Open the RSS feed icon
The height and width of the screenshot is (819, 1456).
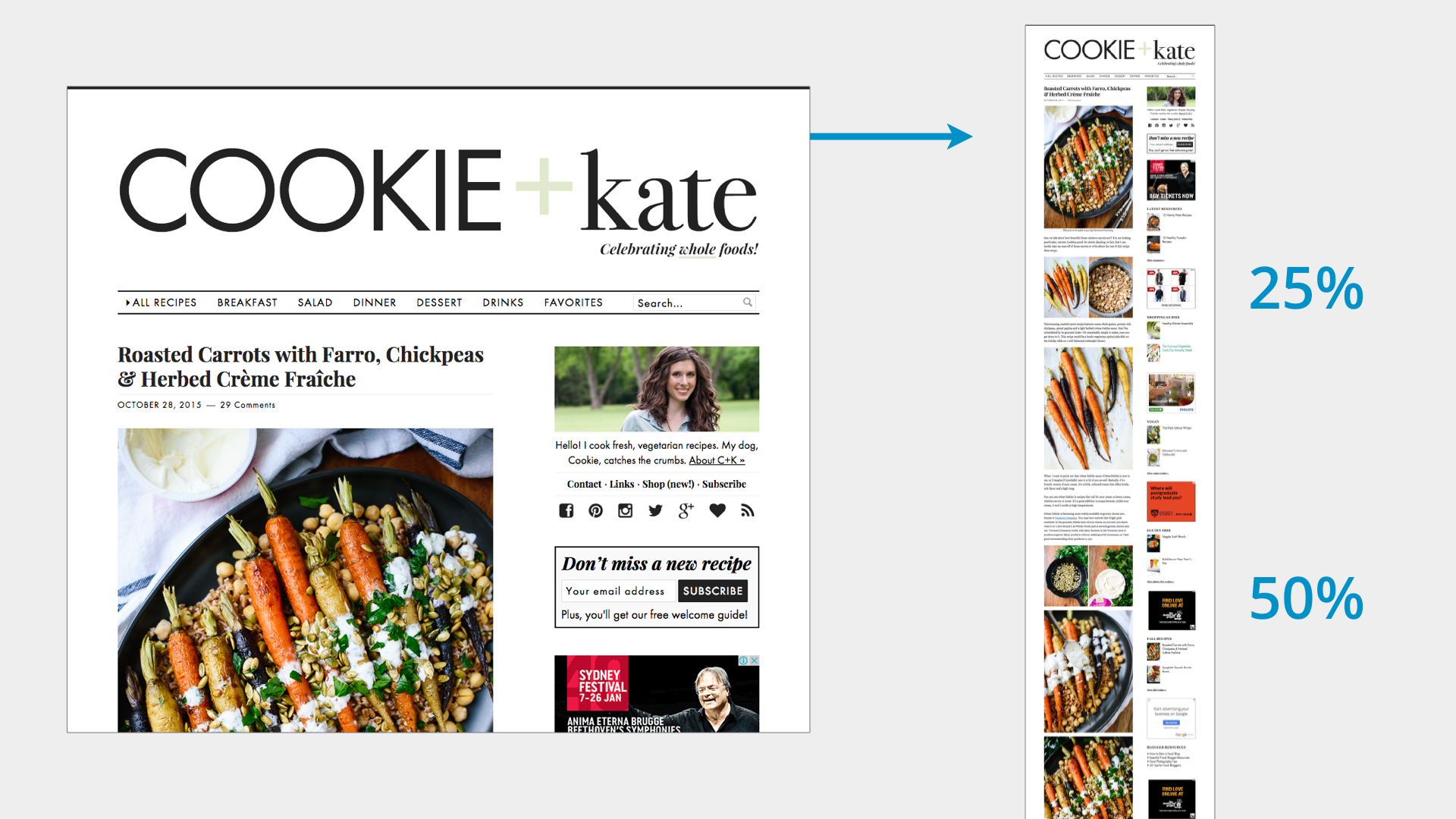(x=748, y=510)
